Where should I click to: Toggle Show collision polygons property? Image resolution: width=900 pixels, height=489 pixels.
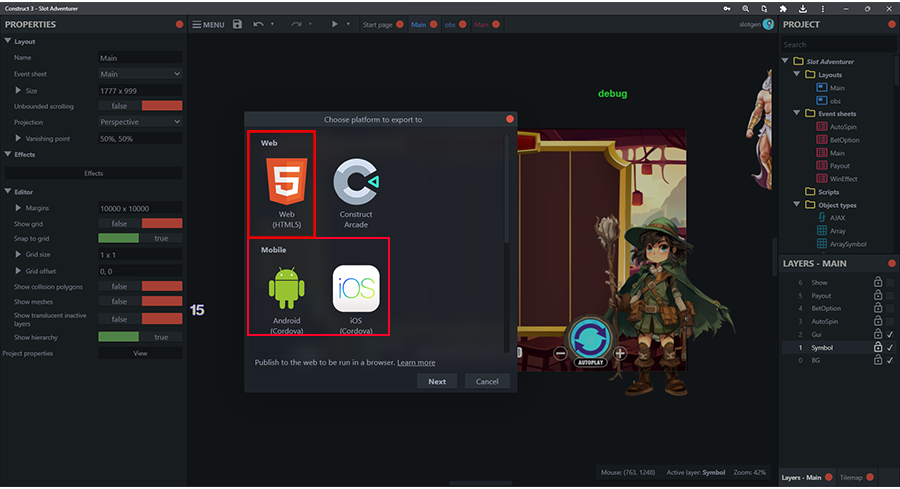[140, 286]
